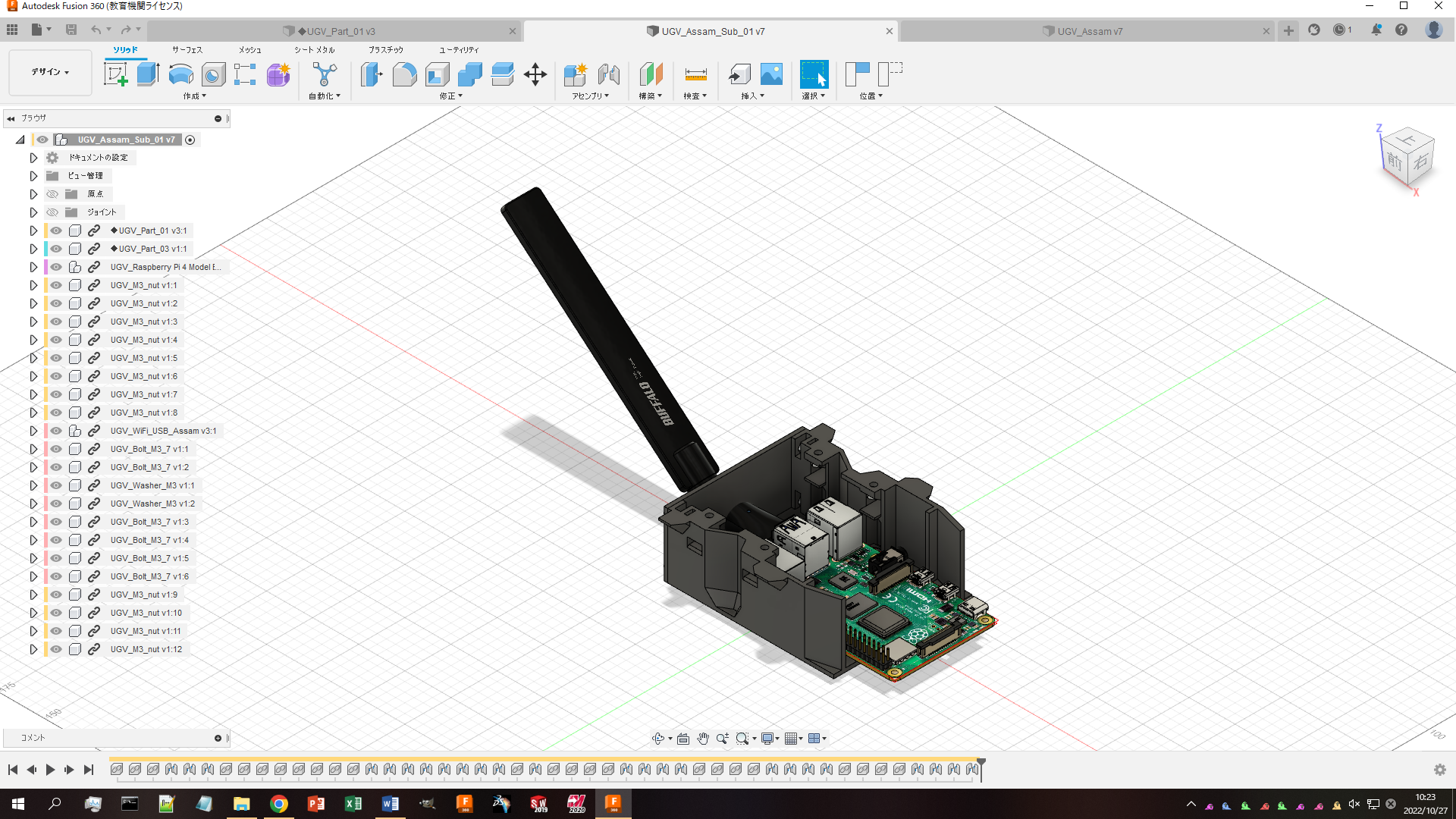Click the Construct plane icon
Screen dimensions: 1456x819
tap(651, 74)
